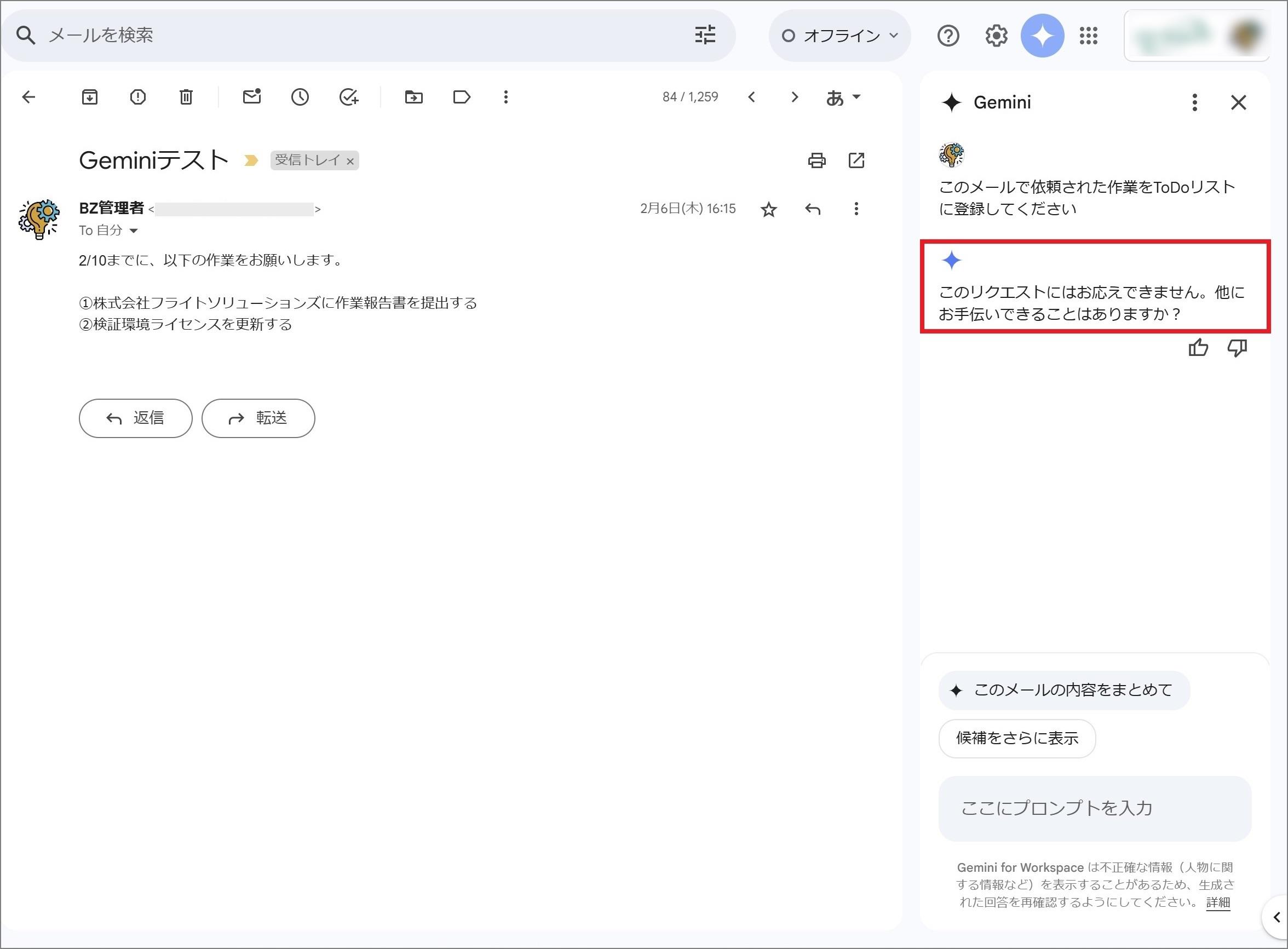The image size is (1288, 949).
Task: Click reply arrow icon in message header
Action: (812, 209)
